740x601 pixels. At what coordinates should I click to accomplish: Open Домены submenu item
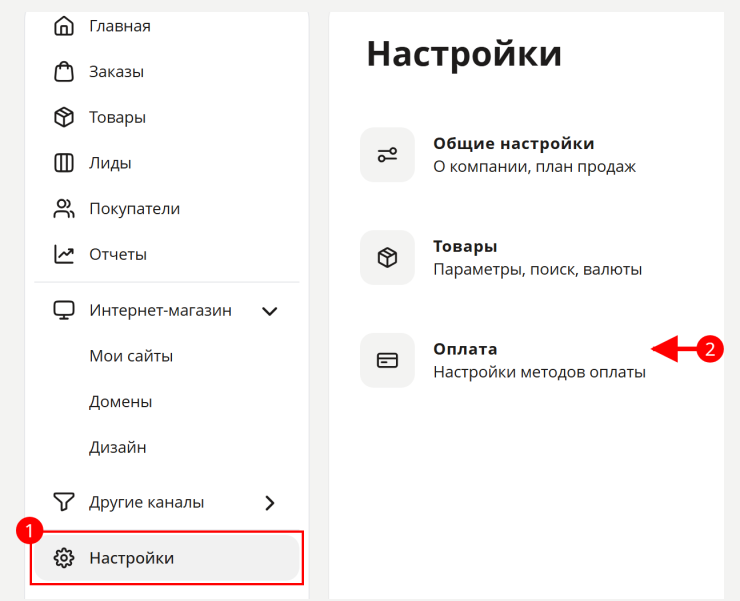(x=121, y=402)
